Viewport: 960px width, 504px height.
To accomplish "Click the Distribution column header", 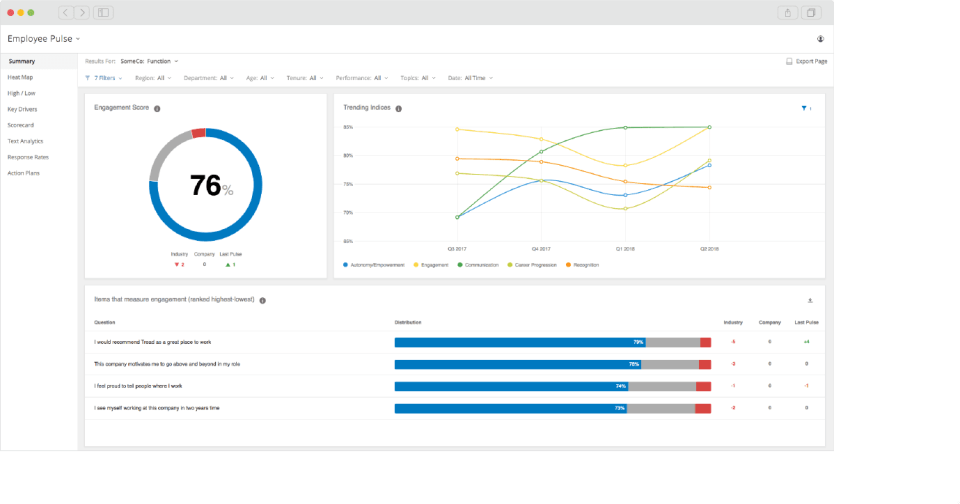I will (408, 322).
